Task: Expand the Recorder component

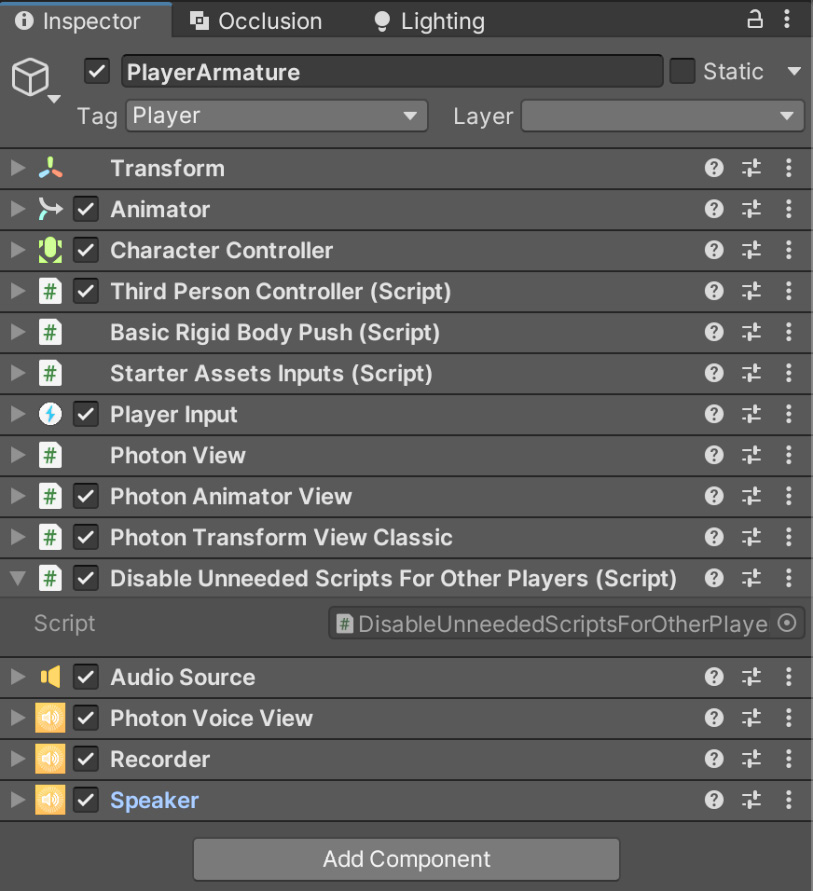Action: point(18,759)
